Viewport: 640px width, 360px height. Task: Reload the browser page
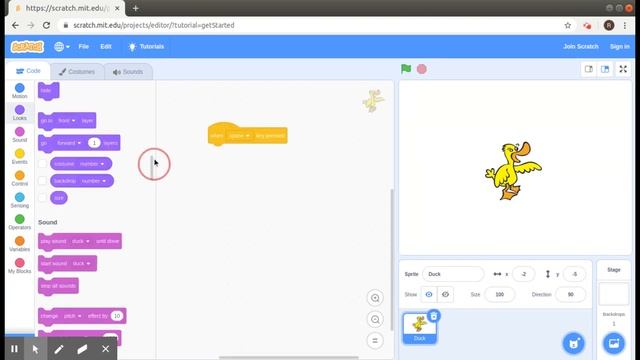[46, 25]
